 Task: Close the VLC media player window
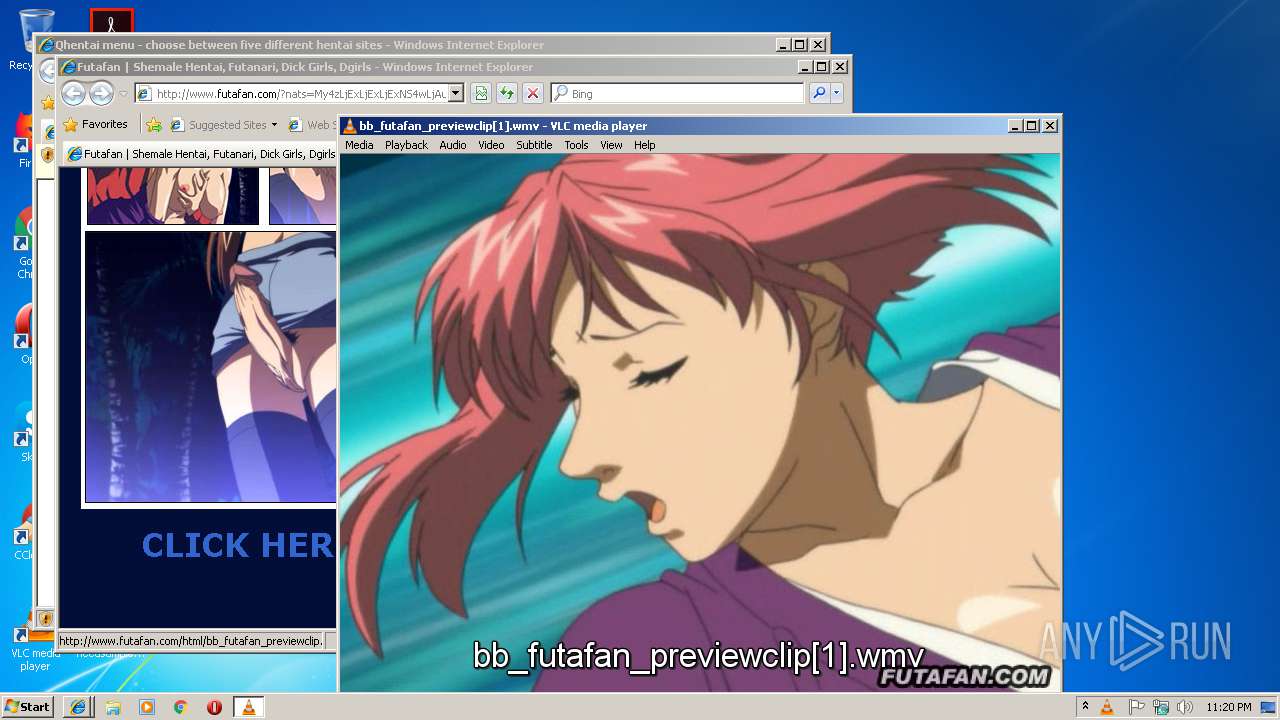1049,125
